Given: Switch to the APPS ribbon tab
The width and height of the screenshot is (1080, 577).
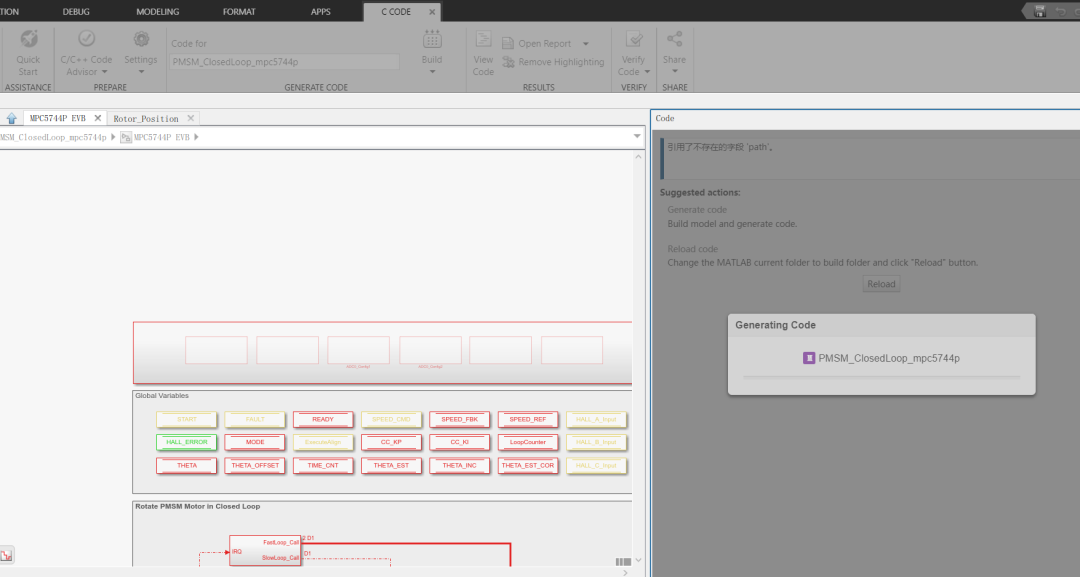Looking at the screenshot, I should tap(320, 12).
